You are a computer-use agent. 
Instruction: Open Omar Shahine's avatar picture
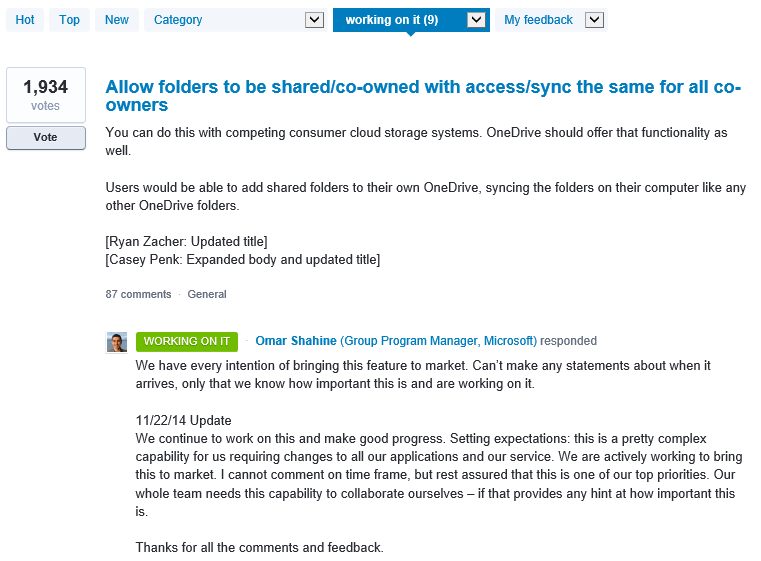[117, 342]
